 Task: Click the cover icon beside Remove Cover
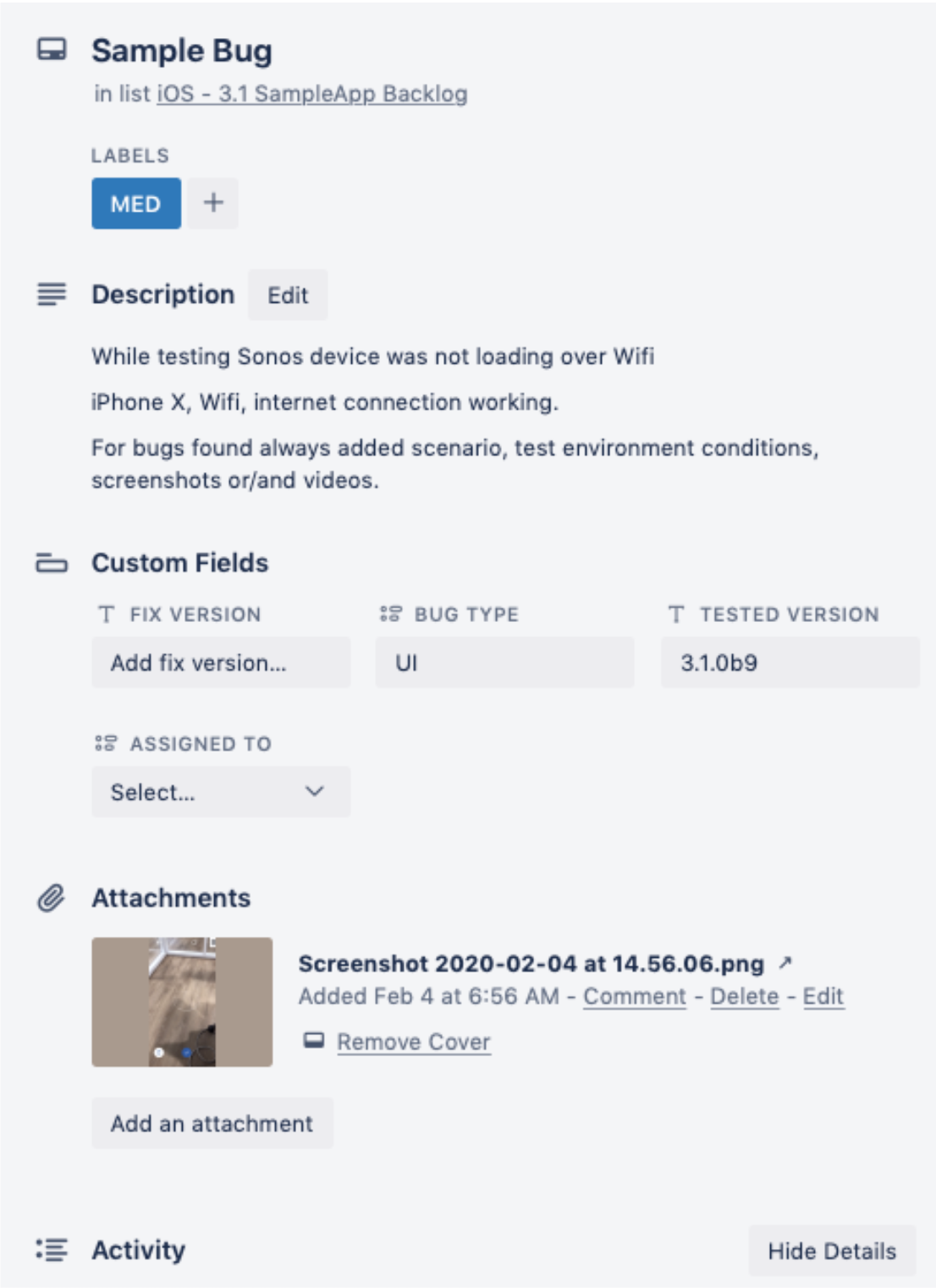pos(314,1041)
